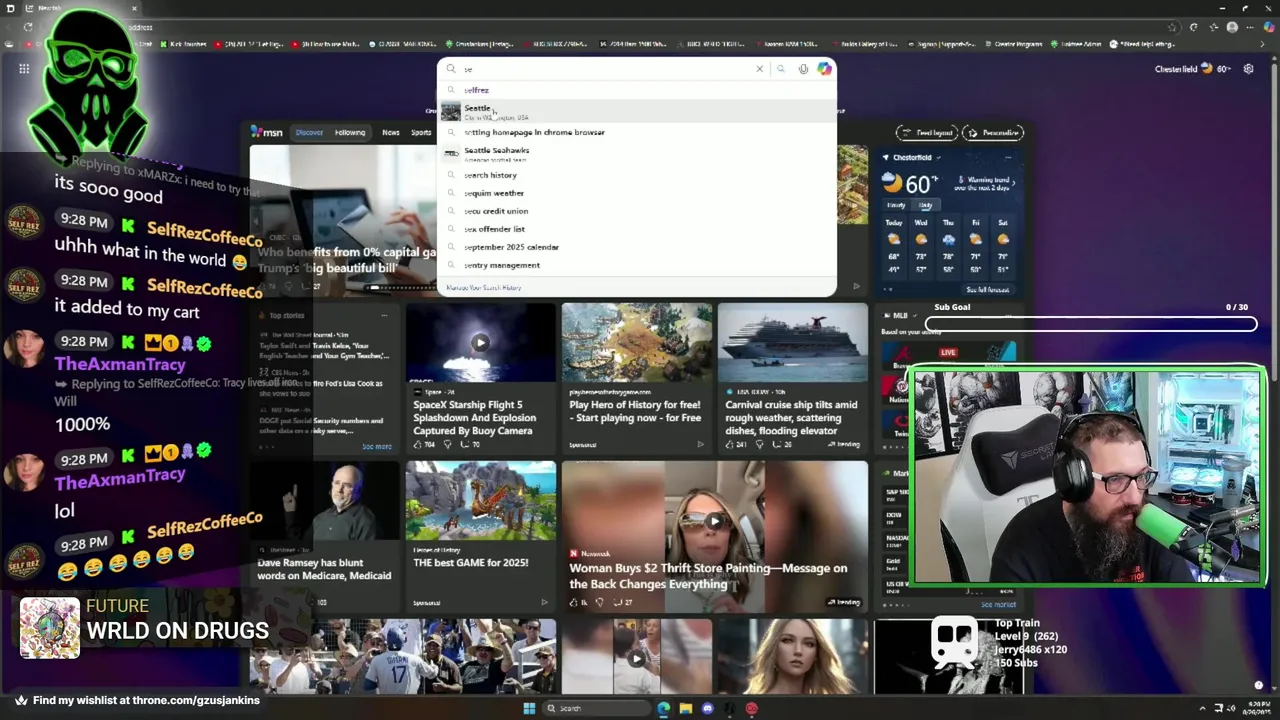The image size is (1280, 720).
Task: Expand the warming trend alert arrow
Action: [1013, 183]
